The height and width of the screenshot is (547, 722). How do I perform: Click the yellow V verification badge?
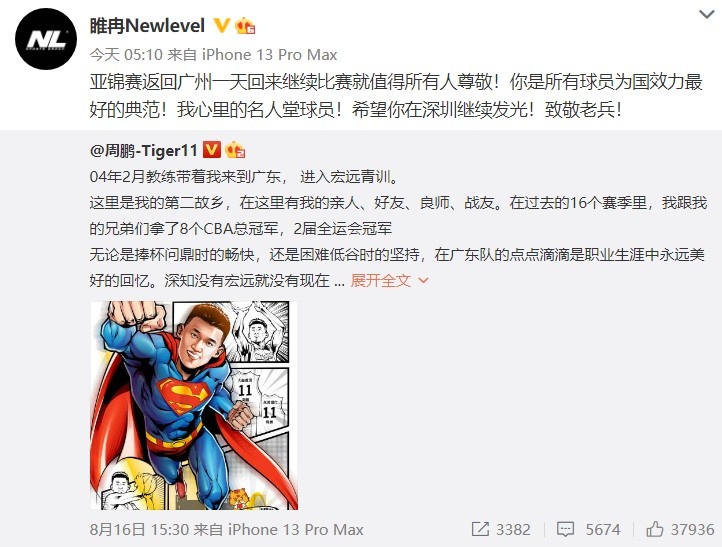pos(221,25)
